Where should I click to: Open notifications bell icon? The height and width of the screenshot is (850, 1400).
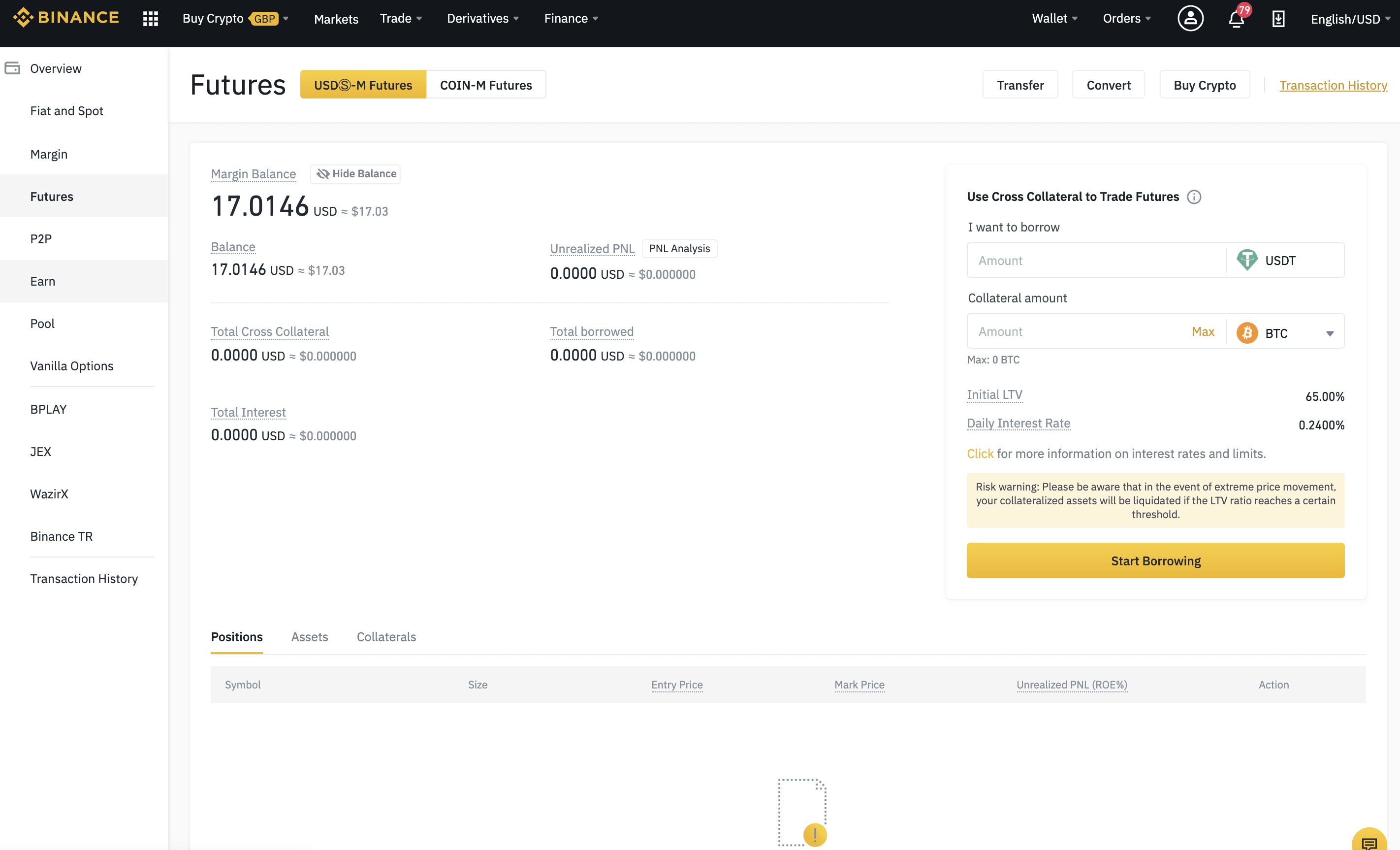coord(1236,19)
